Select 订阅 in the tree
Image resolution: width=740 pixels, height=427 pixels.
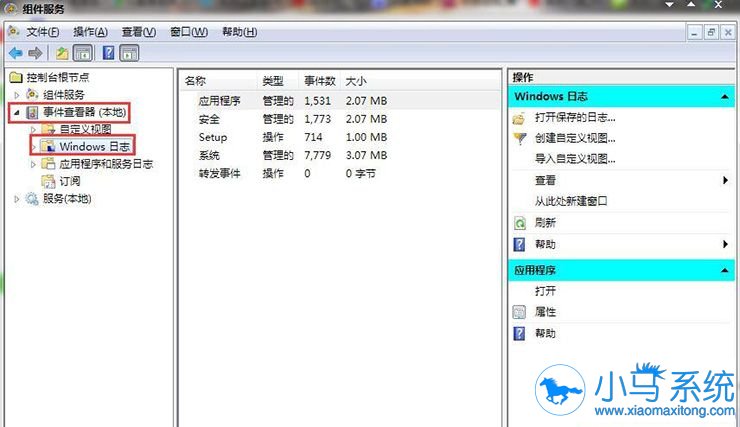69,181
